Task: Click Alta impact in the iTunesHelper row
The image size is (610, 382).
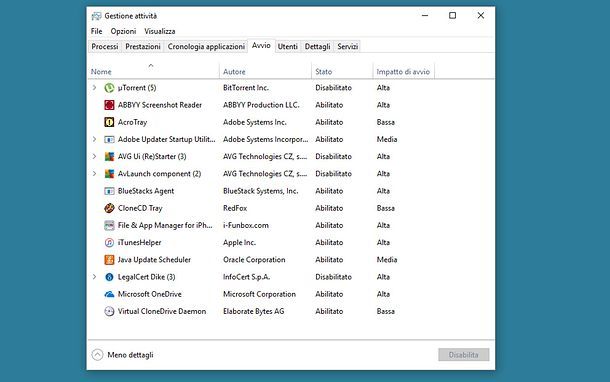Action: [x=383, y=242]
